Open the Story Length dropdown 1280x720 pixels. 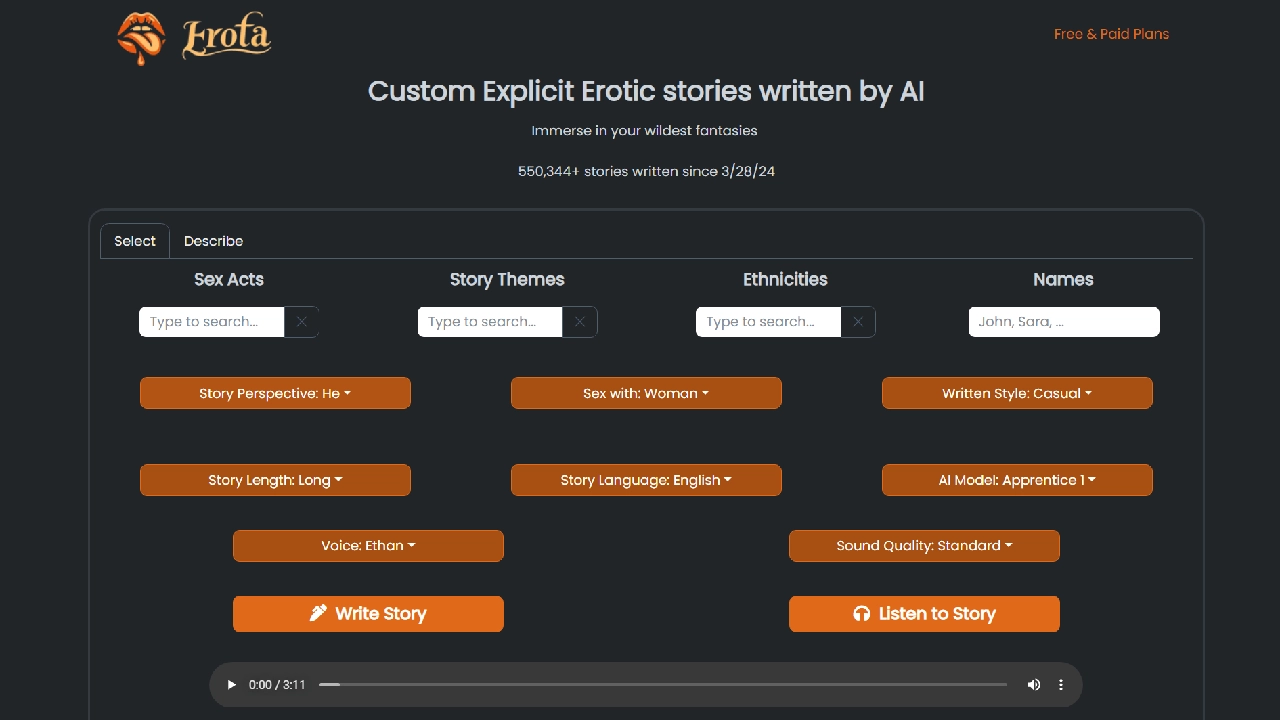(x=275, y=480)
